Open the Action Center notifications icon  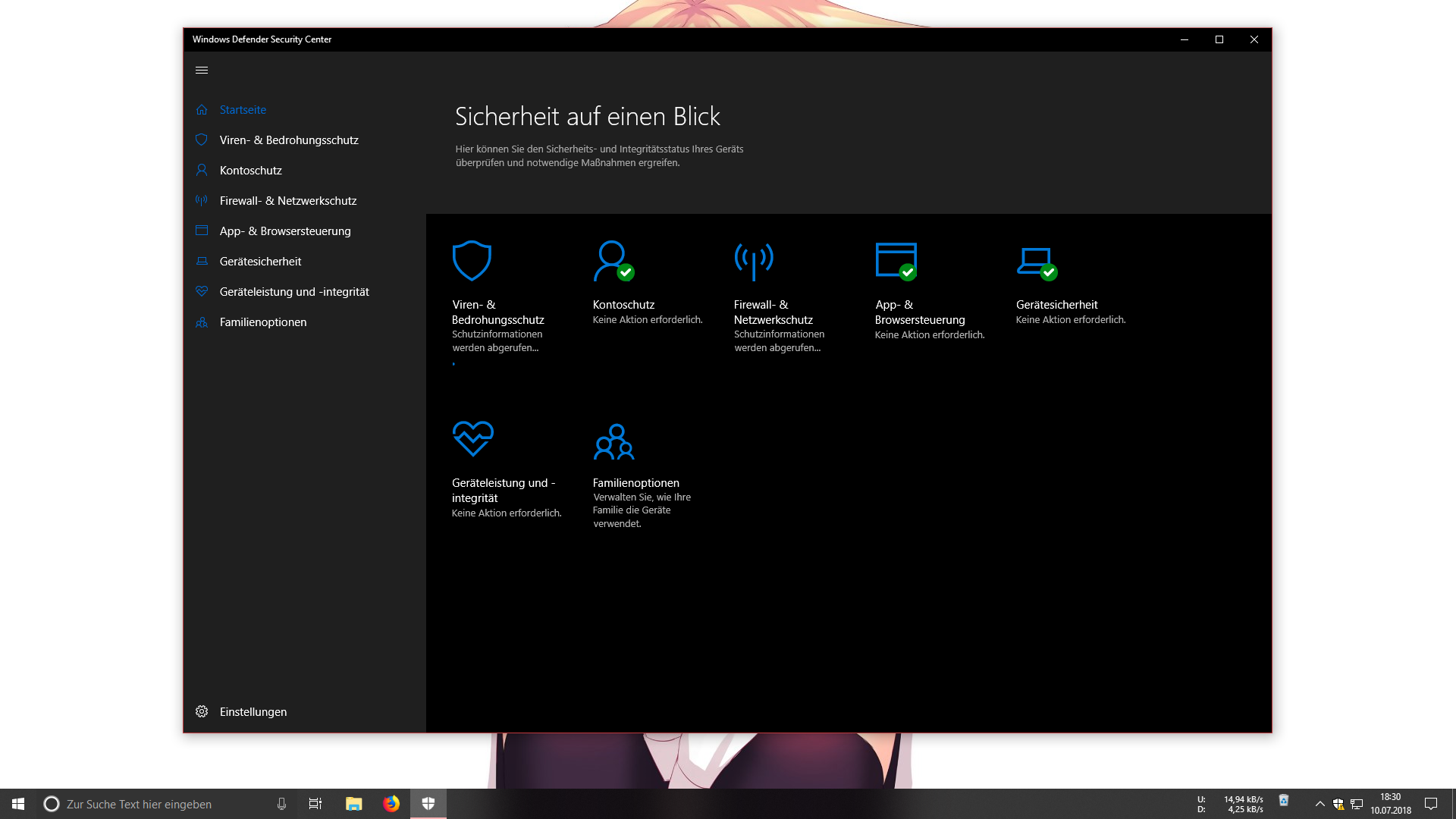click(x=1431, y=804)
